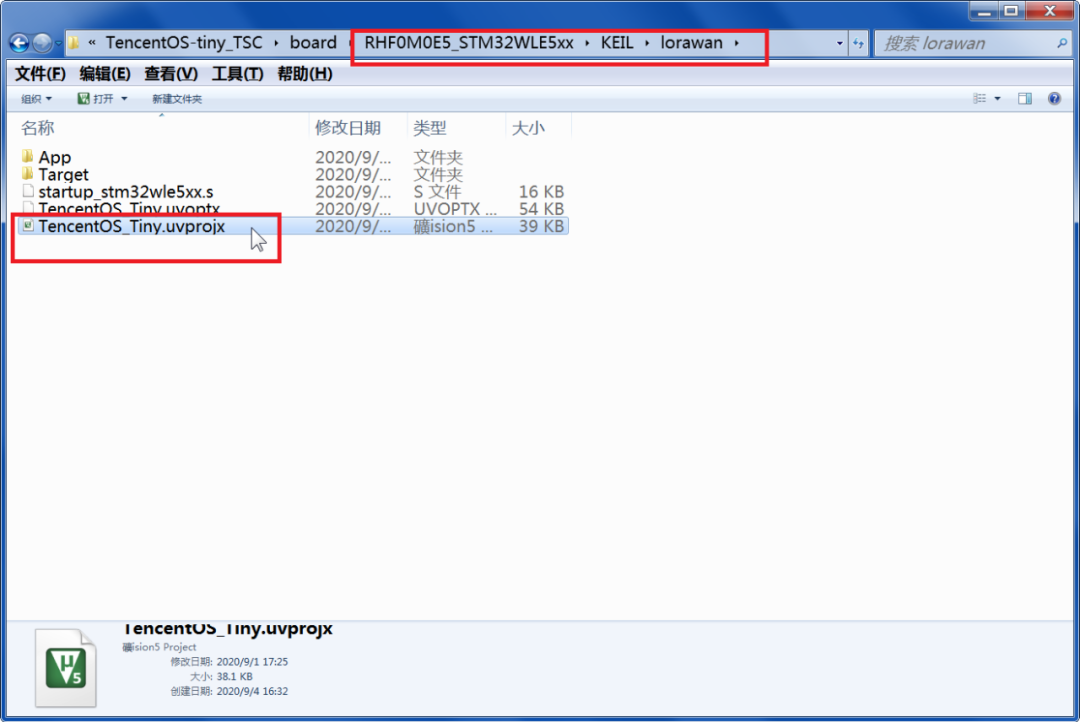The width and height of the screenshot is (1080, 722).
Task: Minimize the Explorer window
Action: point(984,10)
